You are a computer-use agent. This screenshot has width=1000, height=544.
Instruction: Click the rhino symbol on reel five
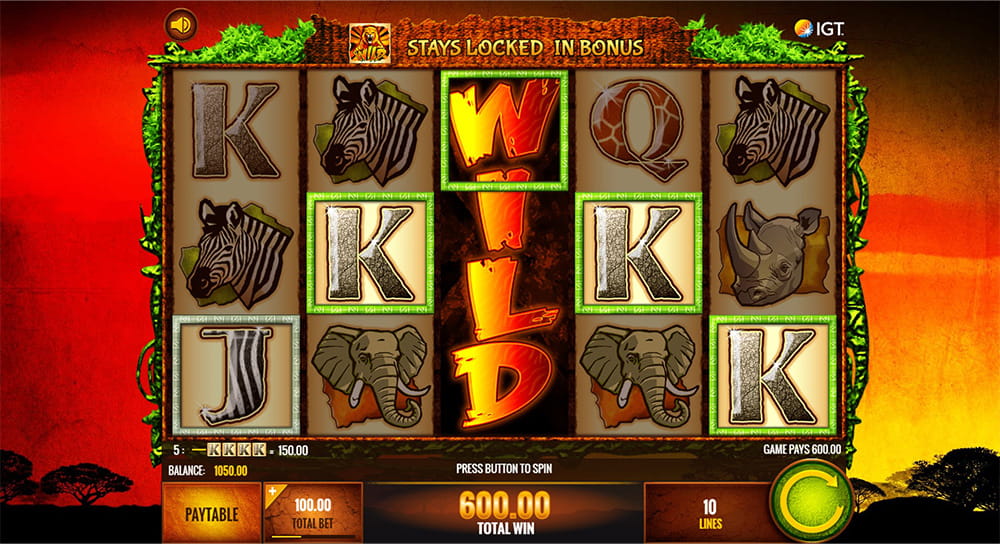tap(773, 253)
